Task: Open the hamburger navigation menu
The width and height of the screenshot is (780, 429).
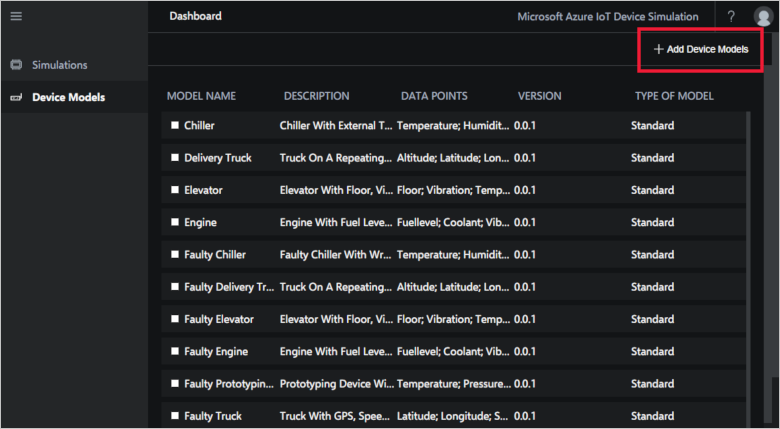Action: click(16, 16)
